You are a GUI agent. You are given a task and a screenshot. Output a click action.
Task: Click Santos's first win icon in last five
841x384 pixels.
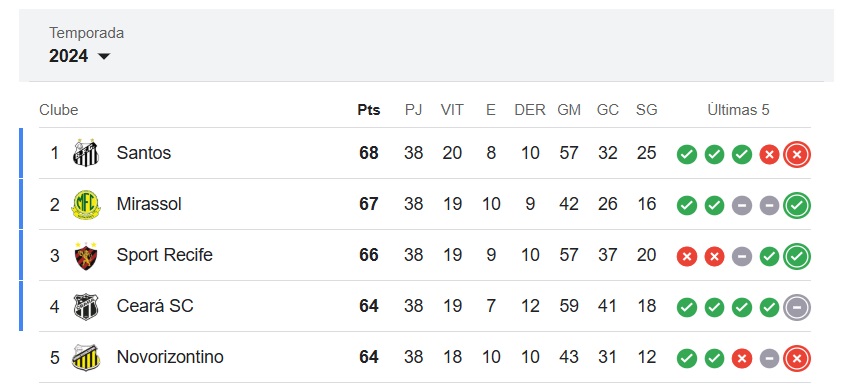click(x=687, y=154)
